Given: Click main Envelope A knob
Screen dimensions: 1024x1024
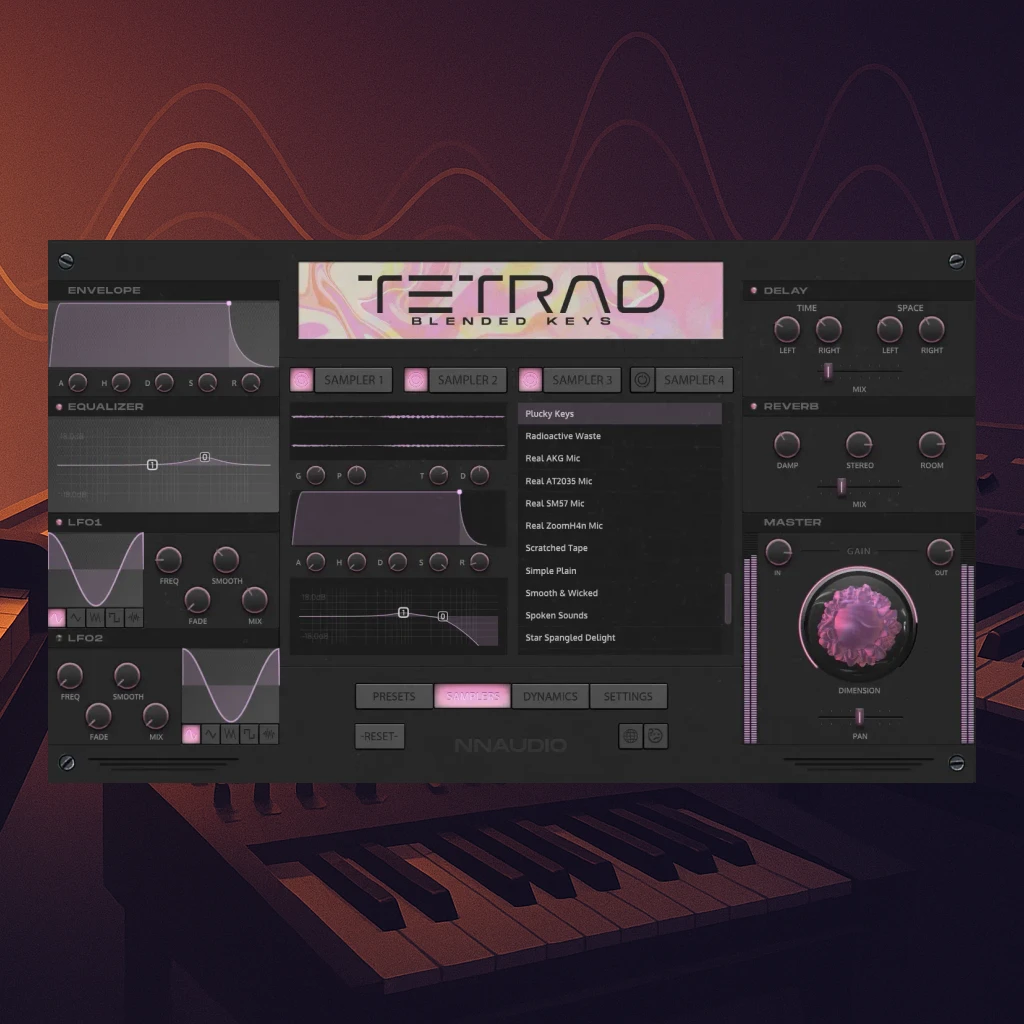Looking at the screenshot, I should 78,383.
